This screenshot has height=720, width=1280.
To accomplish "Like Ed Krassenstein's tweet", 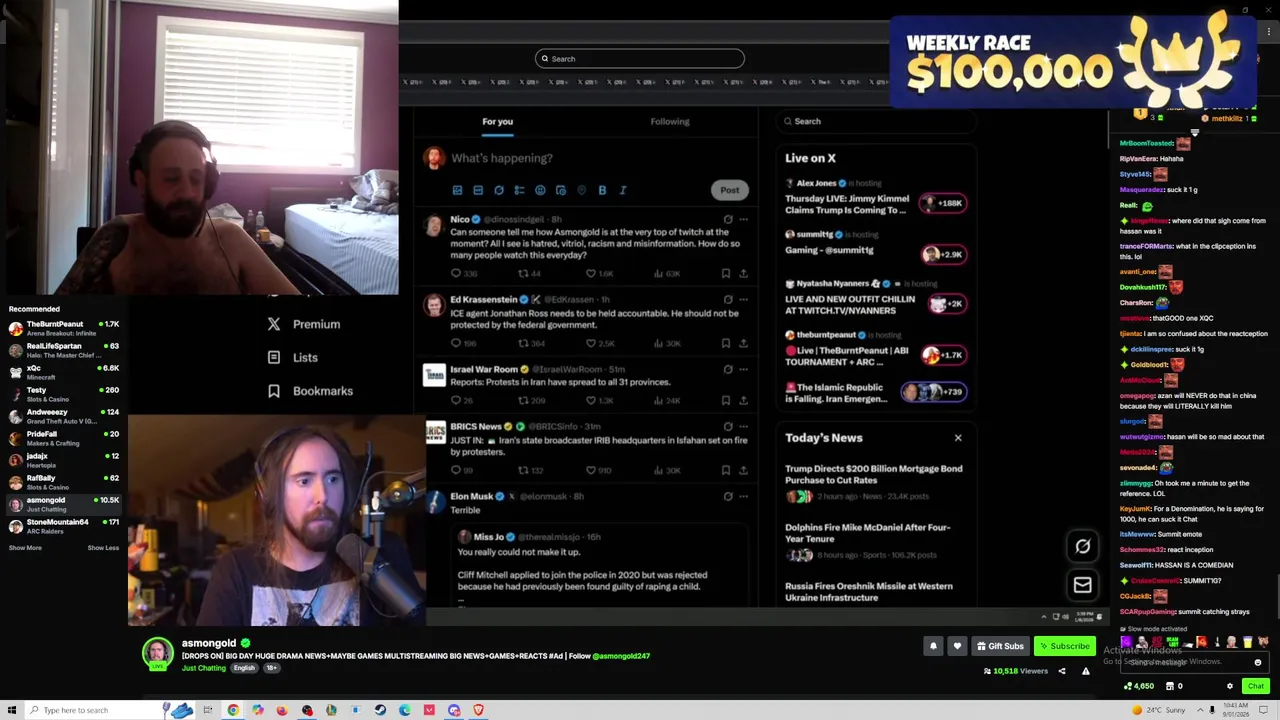I will 591,343.
